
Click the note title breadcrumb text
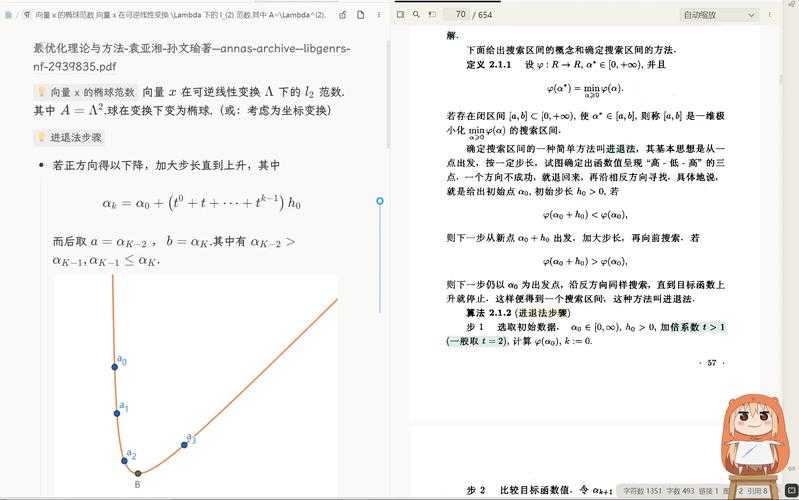180,15
